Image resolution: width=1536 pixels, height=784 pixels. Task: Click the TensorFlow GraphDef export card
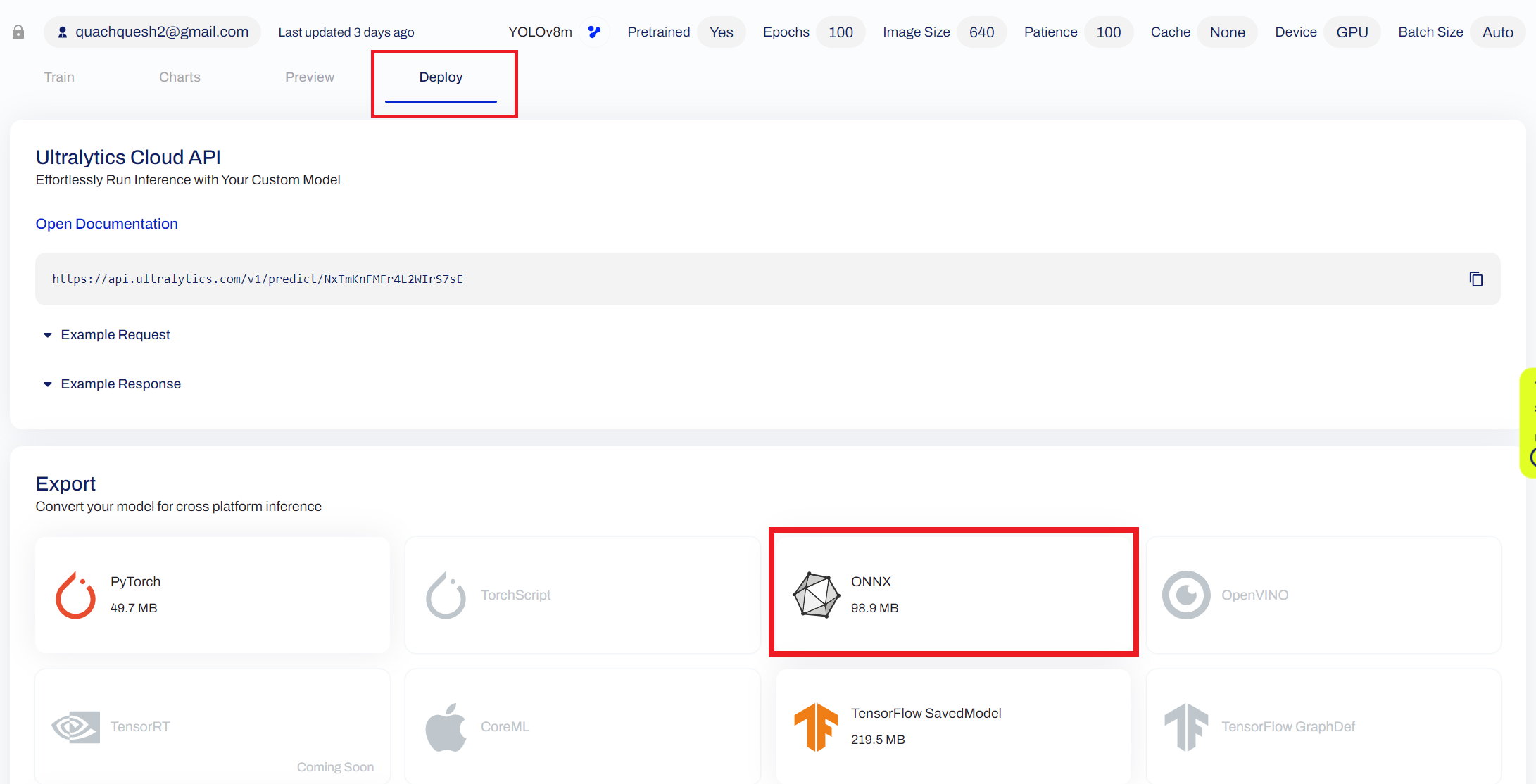coord(1323,726)
